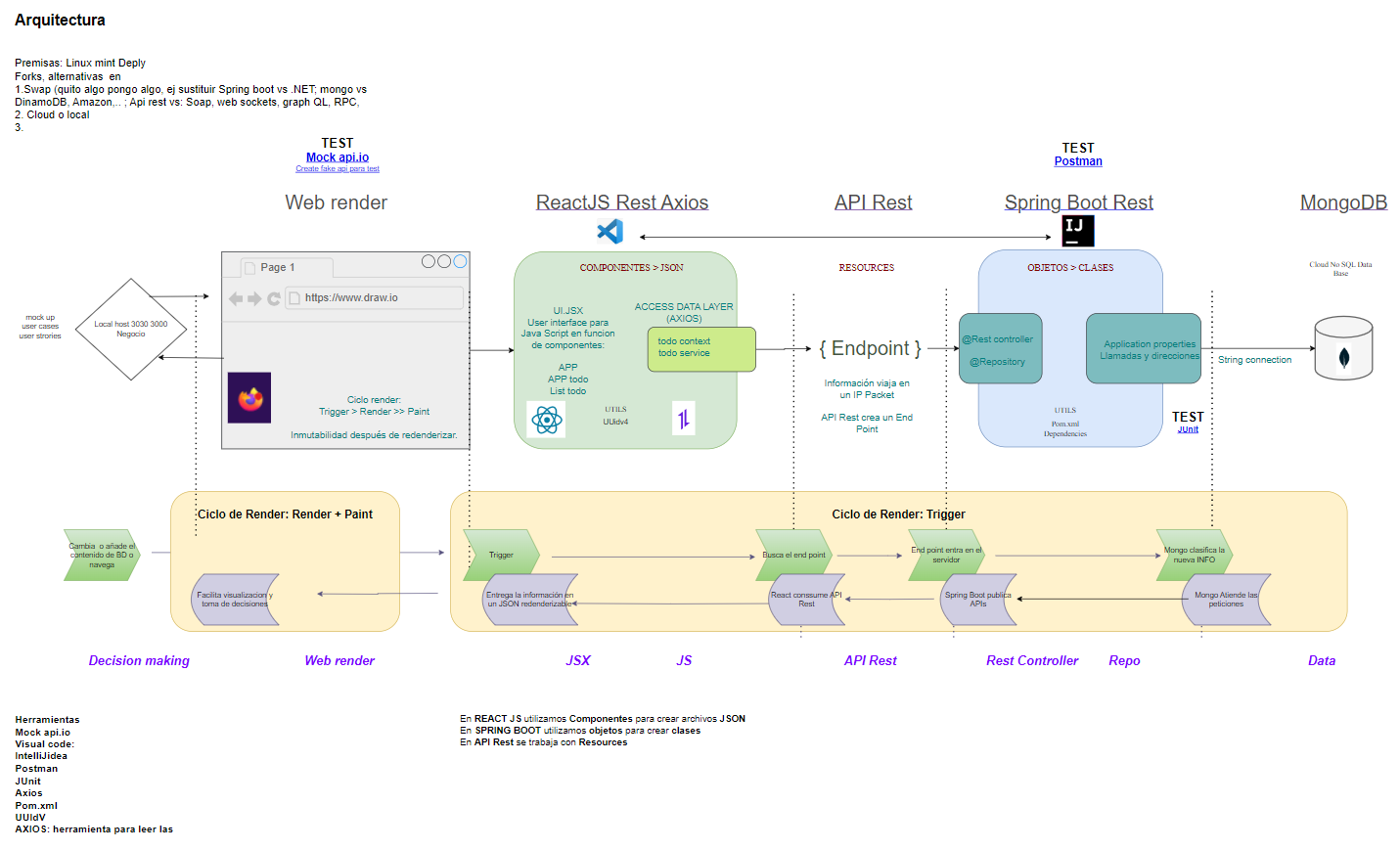Click the mockup browser reload icon

point(274,298)
